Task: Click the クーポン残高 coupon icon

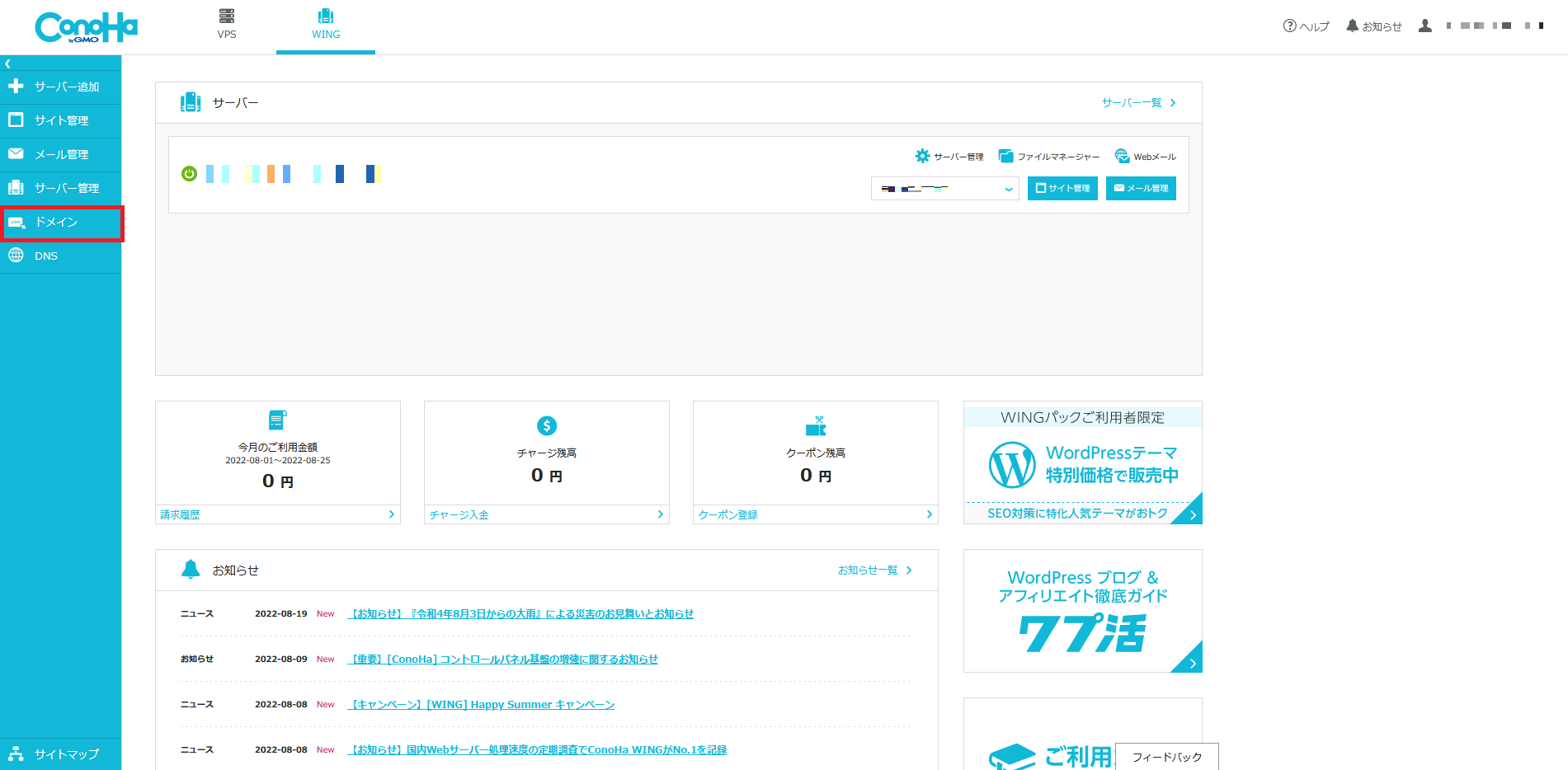Action: (x=816, y=425)
